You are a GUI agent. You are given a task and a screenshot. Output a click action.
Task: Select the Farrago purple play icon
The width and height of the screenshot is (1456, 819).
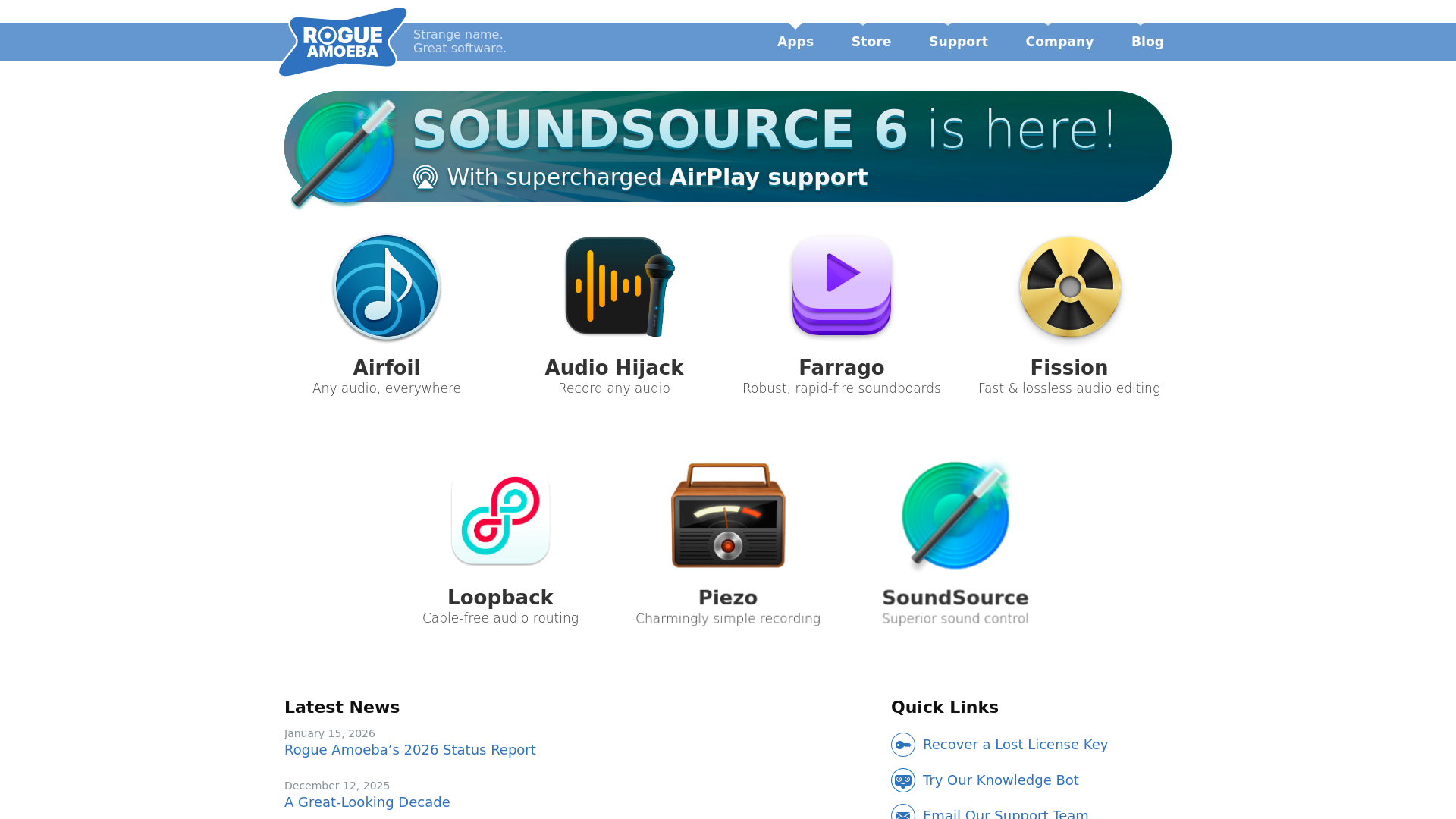click(x=842, y=286)
